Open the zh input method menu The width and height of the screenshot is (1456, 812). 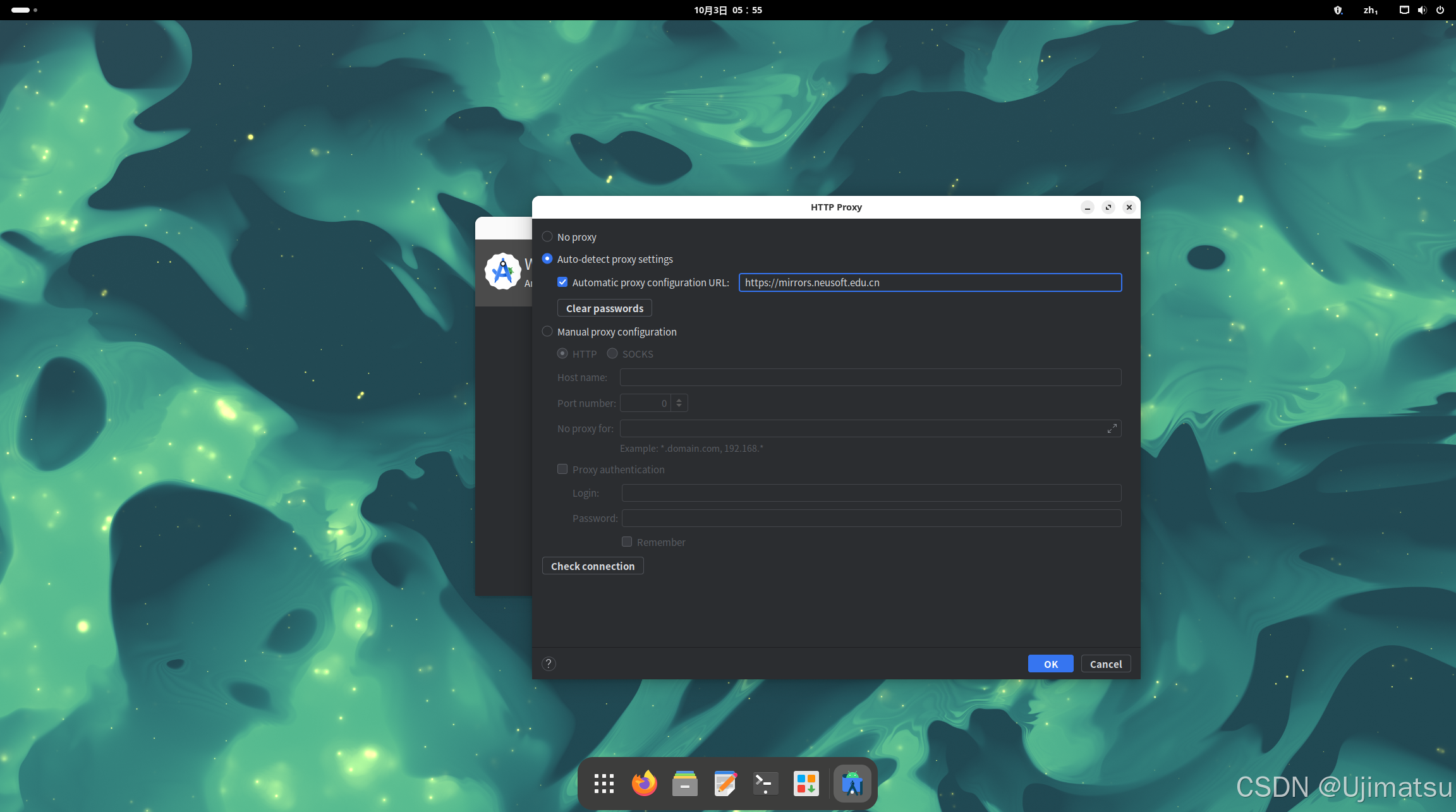pyautogui.click(x=1370, y=10)
